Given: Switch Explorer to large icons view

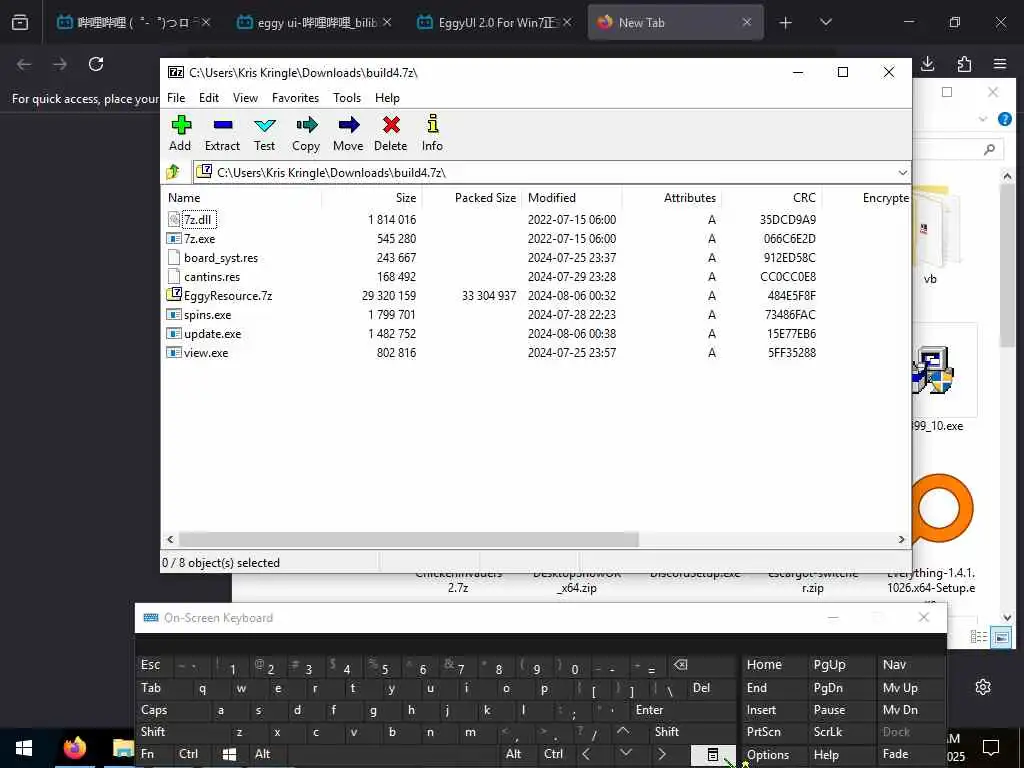Looking at the screenshot, I should 1000,637.
